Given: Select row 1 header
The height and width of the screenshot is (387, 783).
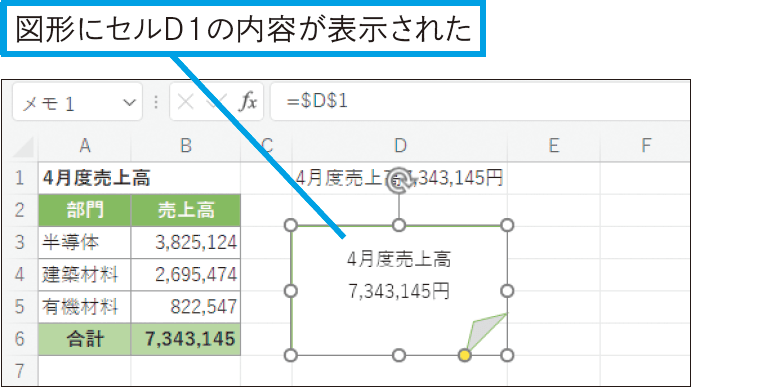Looking at the screenshot, I should pos(19,178).
